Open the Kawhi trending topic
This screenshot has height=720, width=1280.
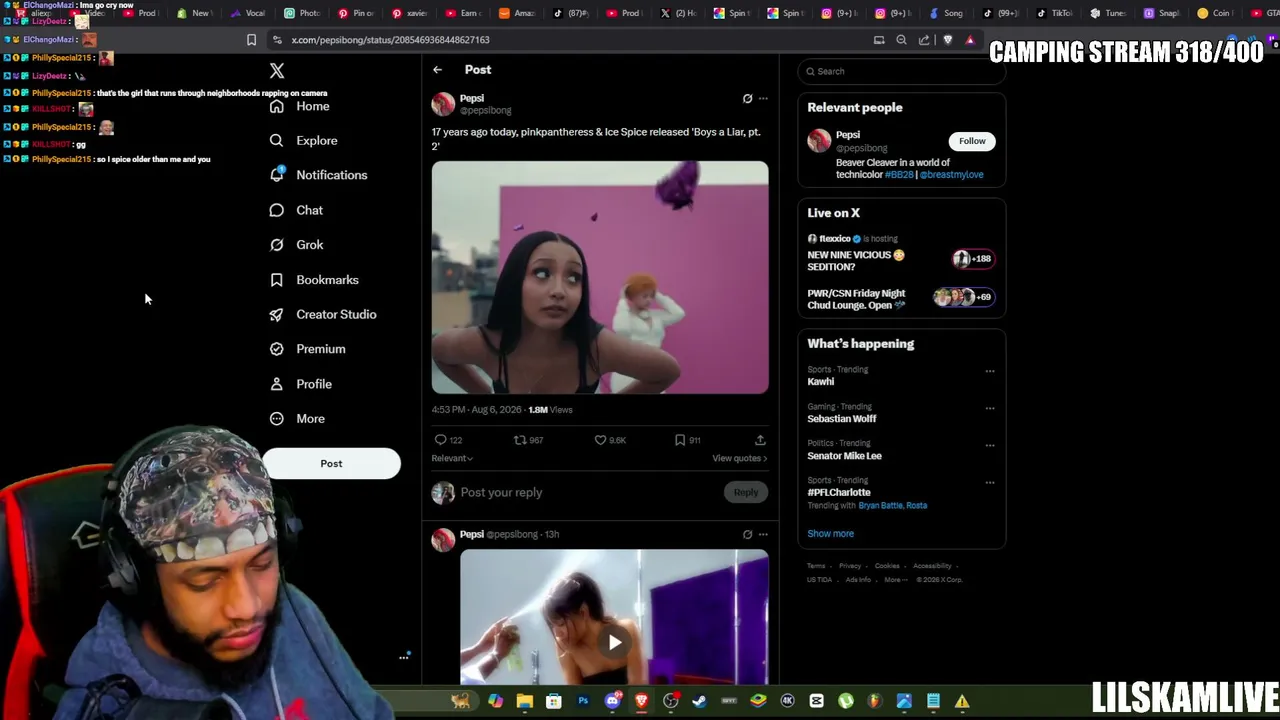click(x=821, y=382)
